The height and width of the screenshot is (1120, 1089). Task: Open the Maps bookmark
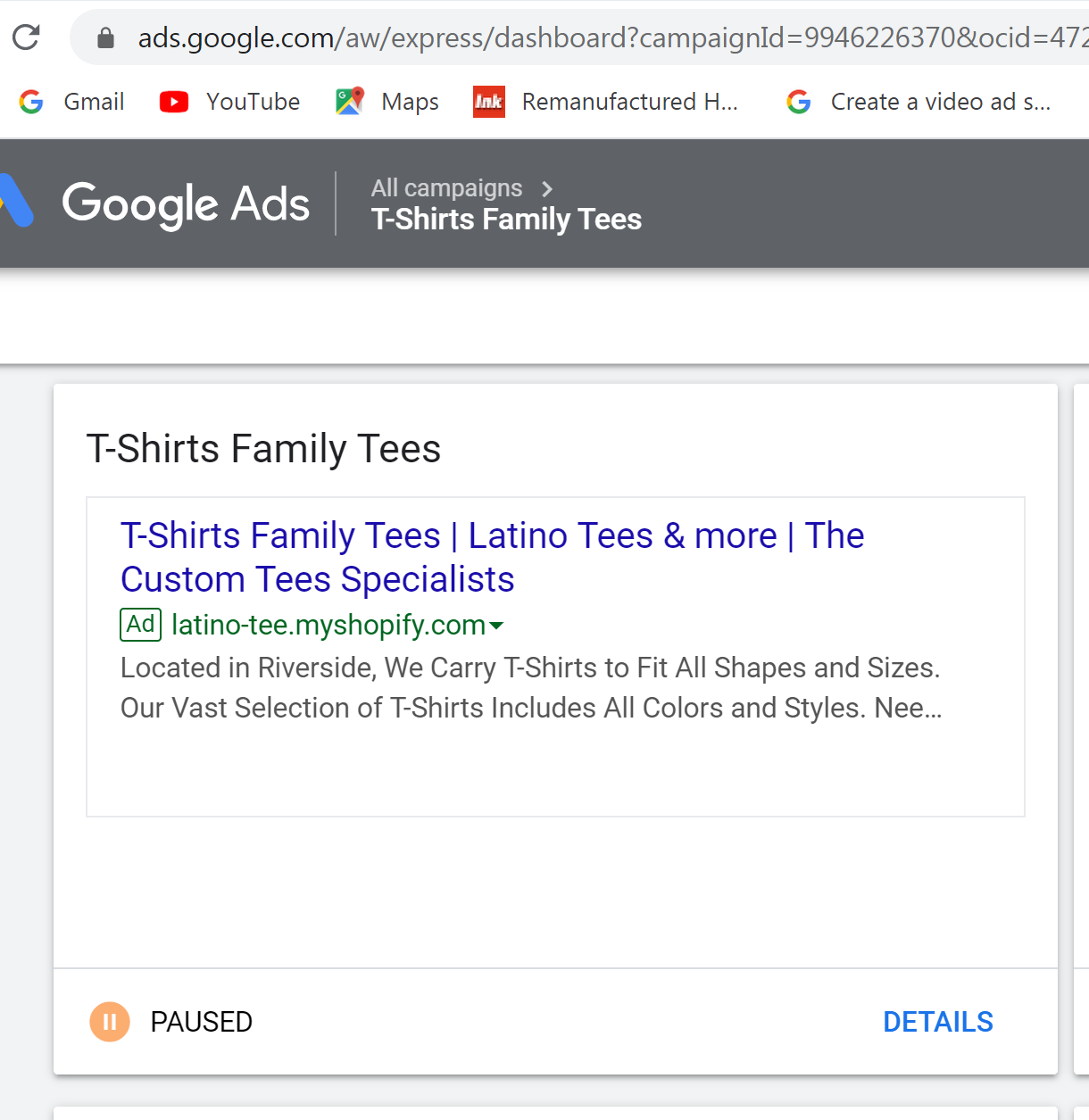(387, 102)
